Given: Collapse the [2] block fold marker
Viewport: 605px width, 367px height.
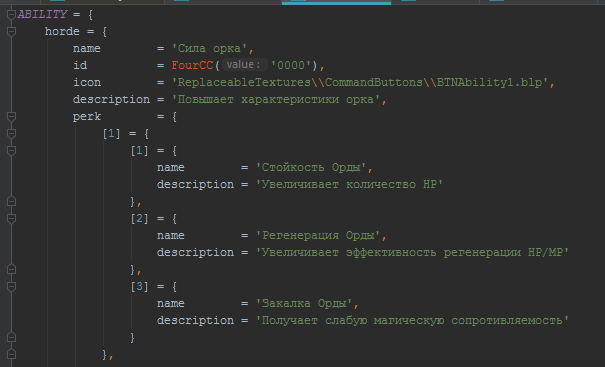Looking at the screenshot, I should tap(11, 218).
